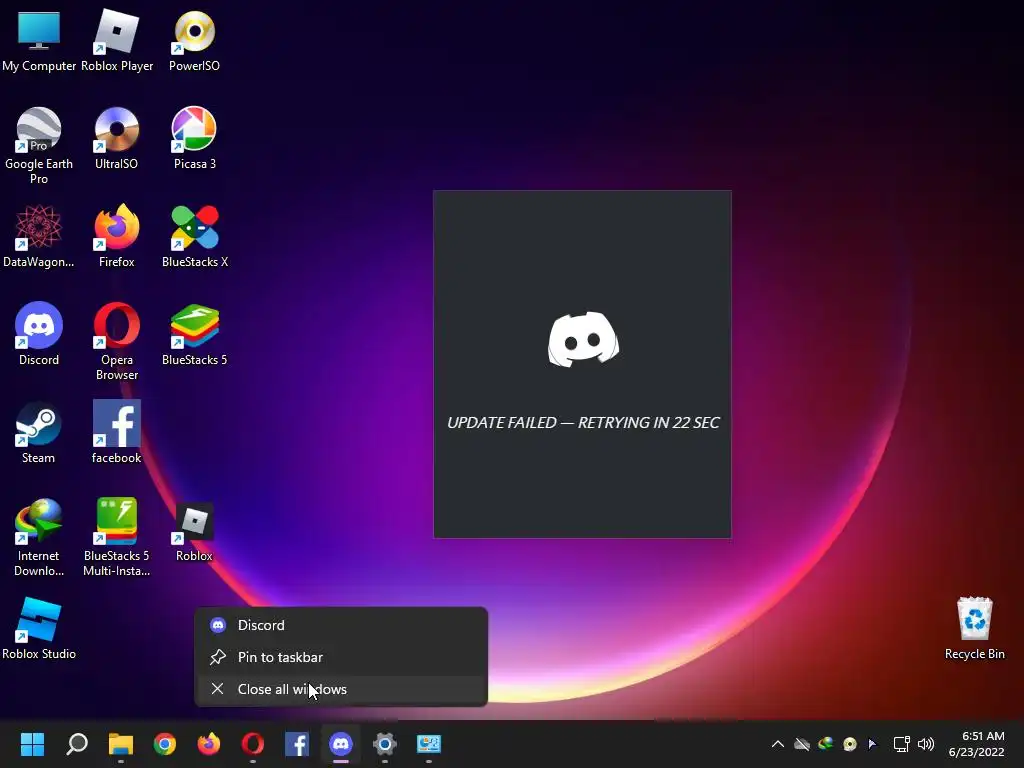Open Google Earth Pro shortcut
1024x768 pixels.
tap(39, 146)
